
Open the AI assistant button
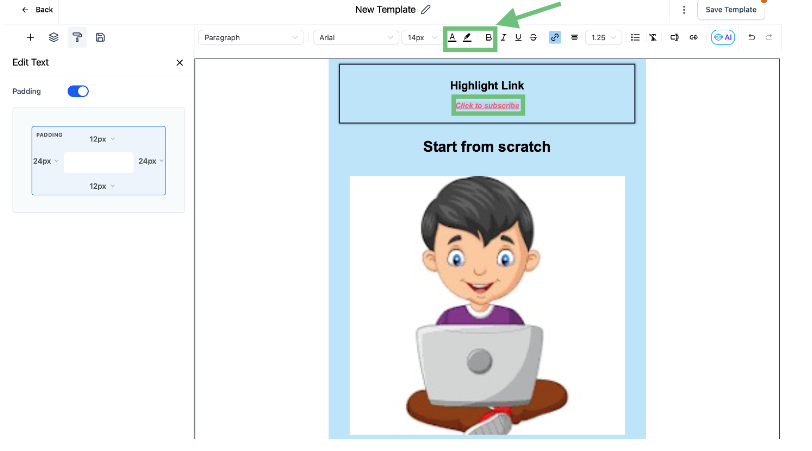pos(722,37)
